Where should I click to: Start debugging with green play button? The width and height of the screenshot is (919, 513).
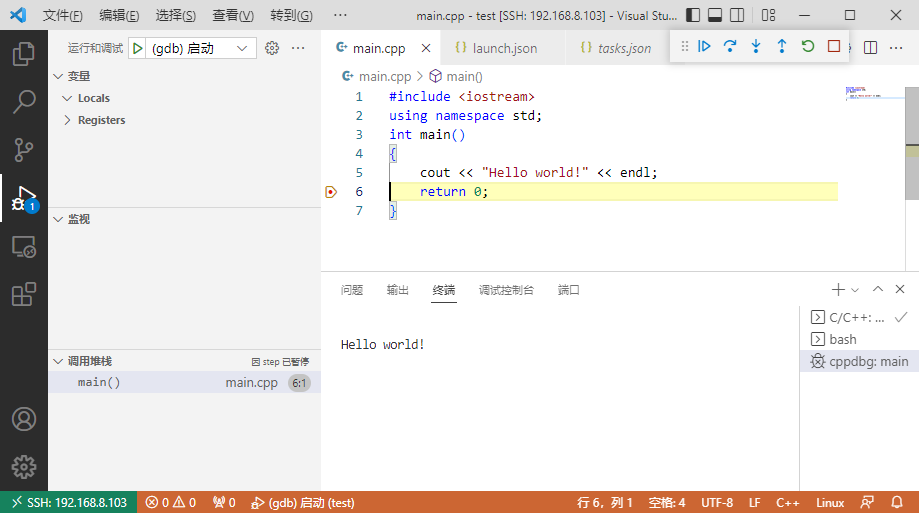[x=138, y=48]
